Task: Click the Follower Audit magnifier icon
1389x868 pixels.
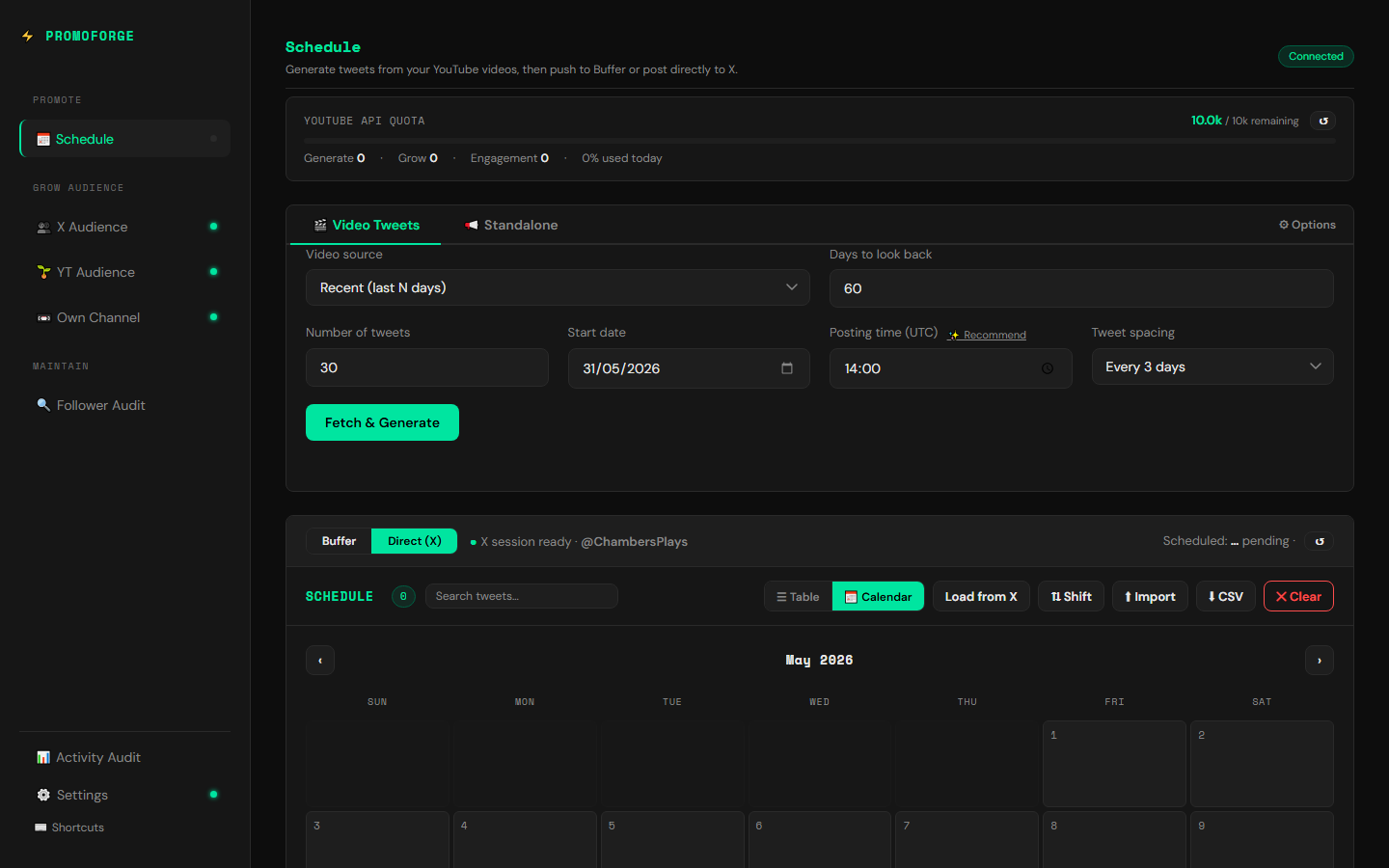Action: (x=43, y=405)
